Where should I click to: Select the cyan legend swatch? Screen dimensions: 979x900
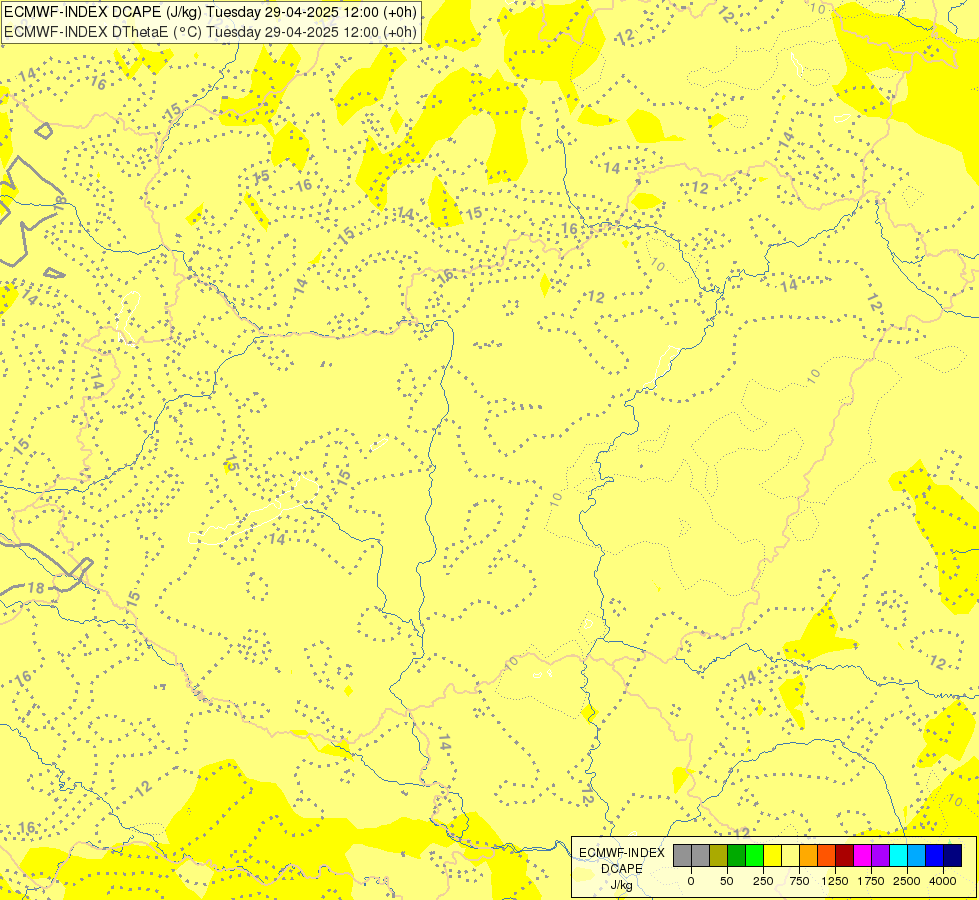[x=899, y=855]
